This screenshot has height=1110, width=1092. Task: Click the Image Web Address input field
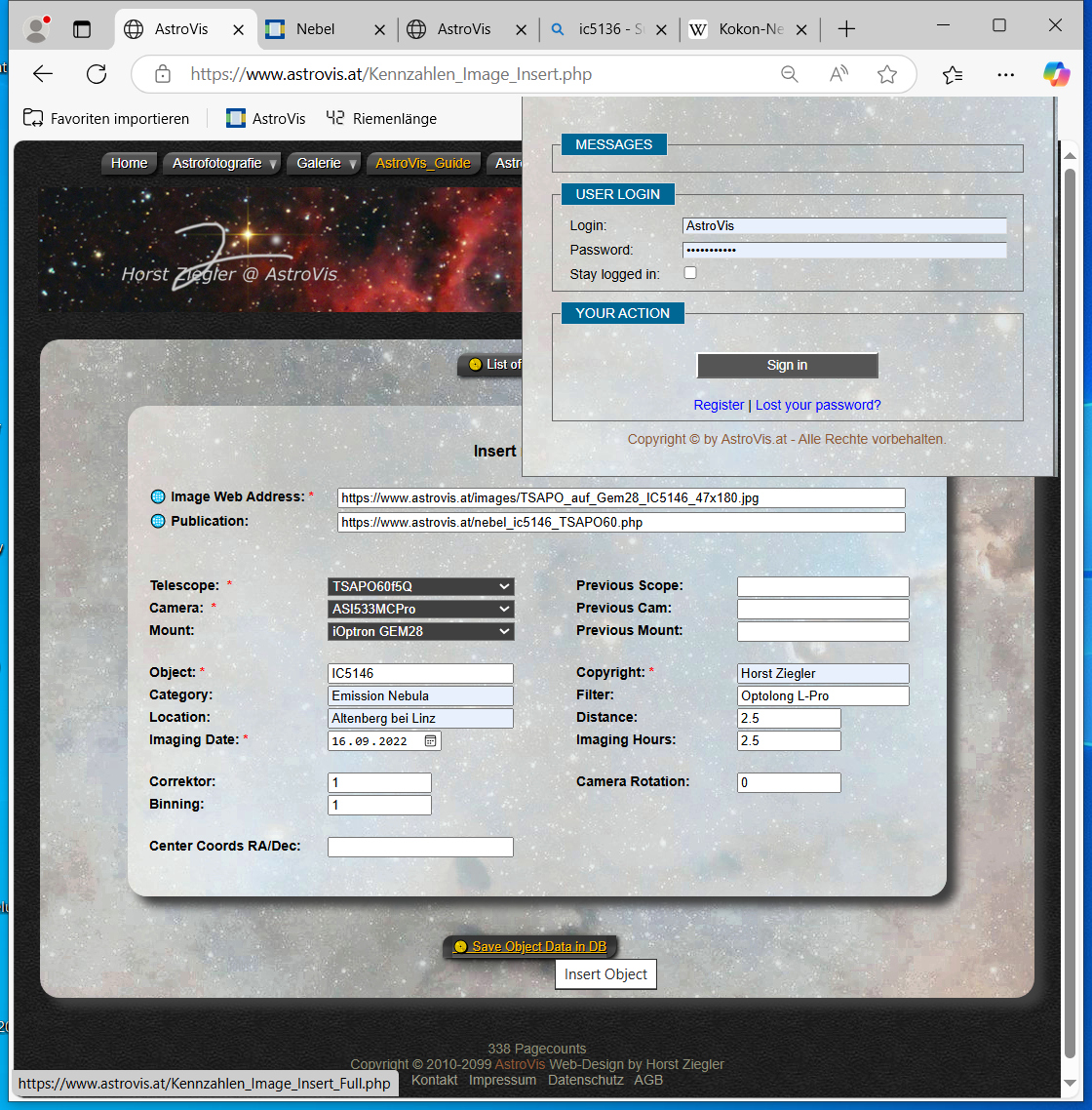click(621, 497)
